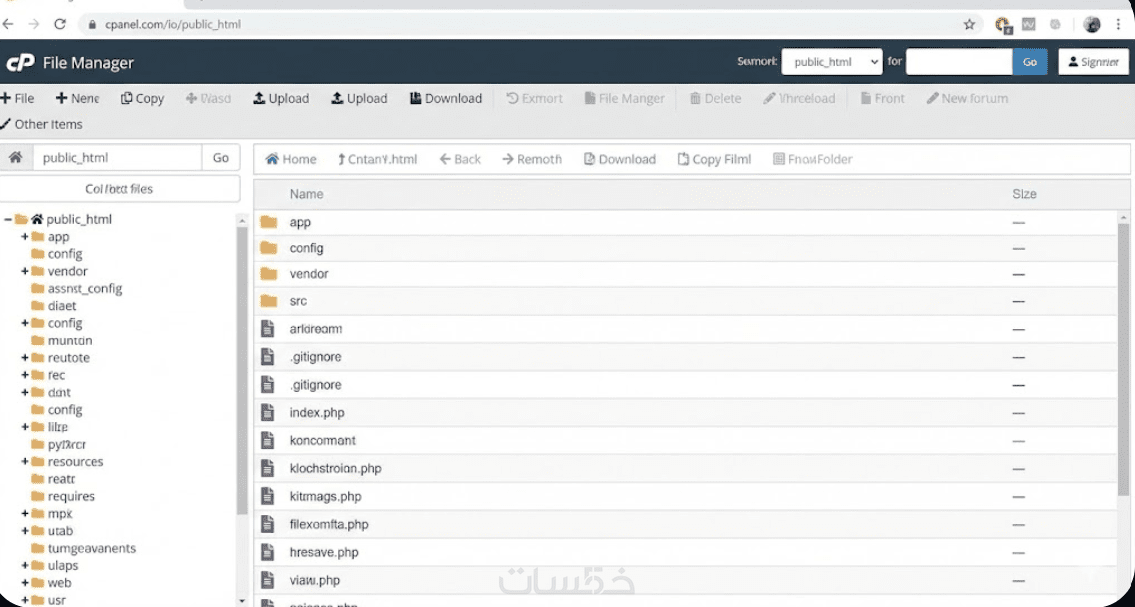The width and height of the screenshot is (1135, 607).
Task: Select the vendor folder icon in file list
Action: pos(269,274)
